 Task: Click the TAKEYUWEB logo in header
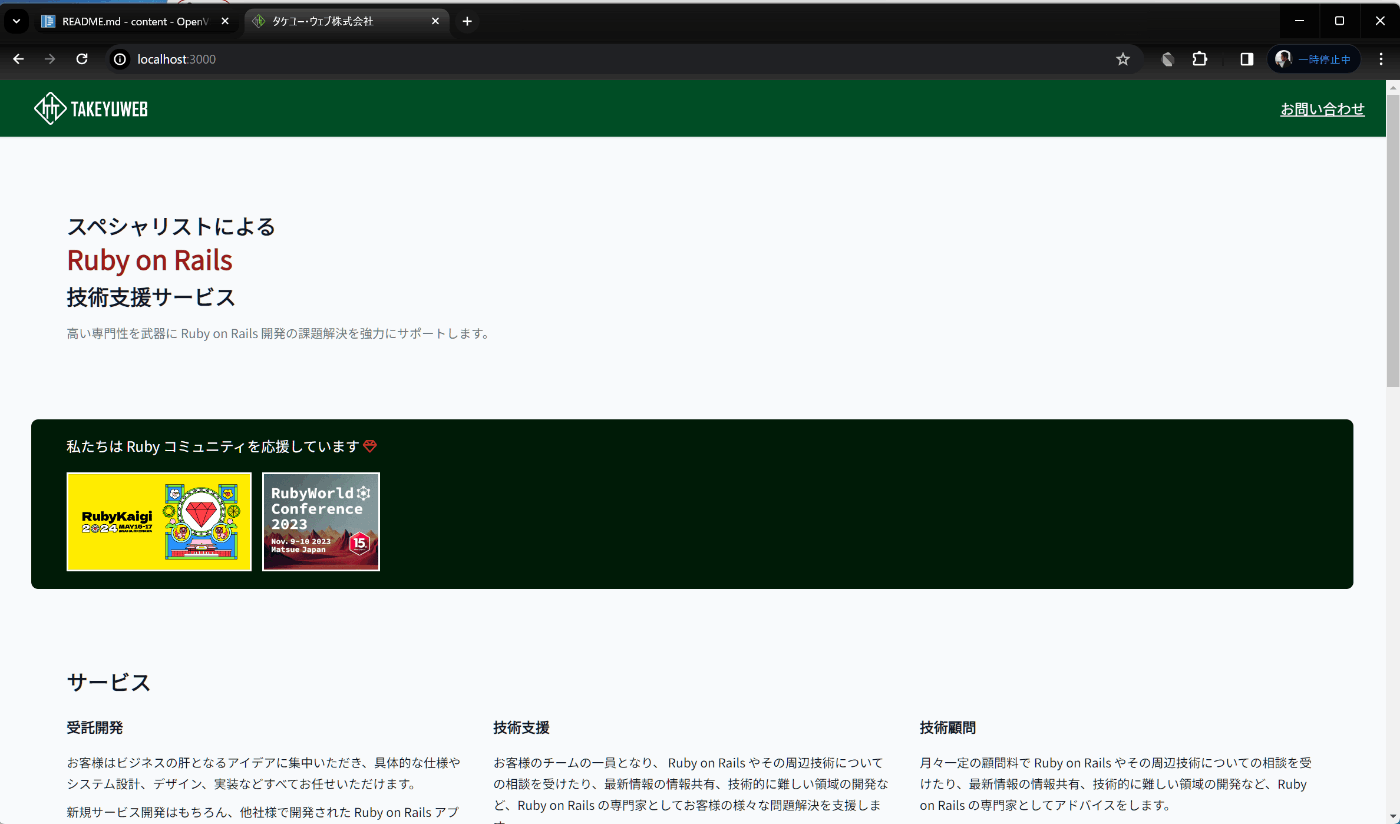click(91, 108)
